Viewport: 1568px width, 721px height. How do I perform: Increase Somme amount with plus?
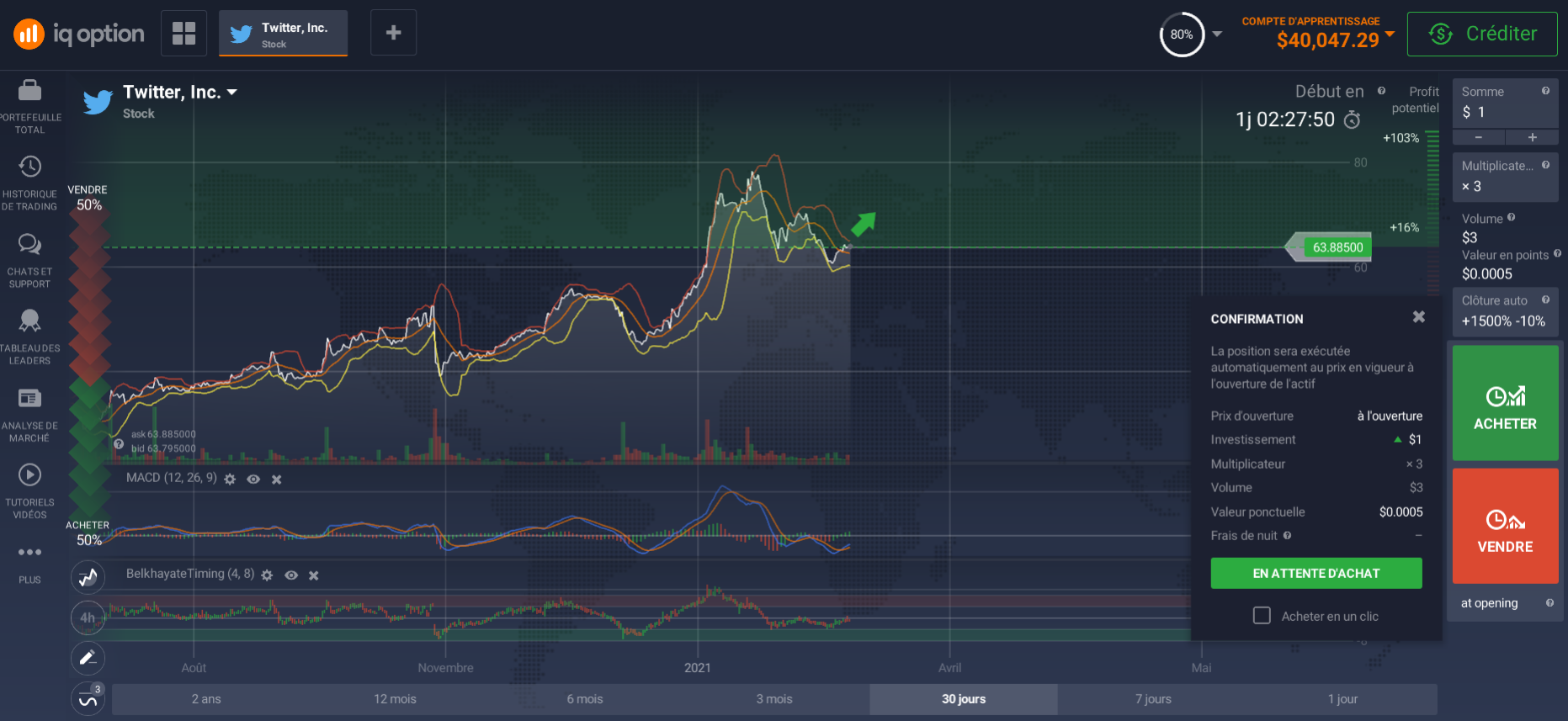tap(1532, 137)
